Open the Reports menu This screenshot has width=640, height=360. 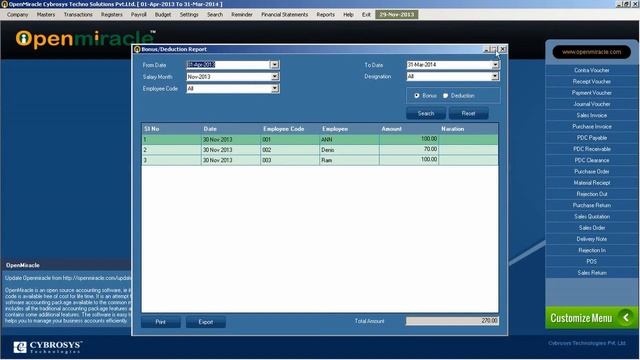[325, 14]
